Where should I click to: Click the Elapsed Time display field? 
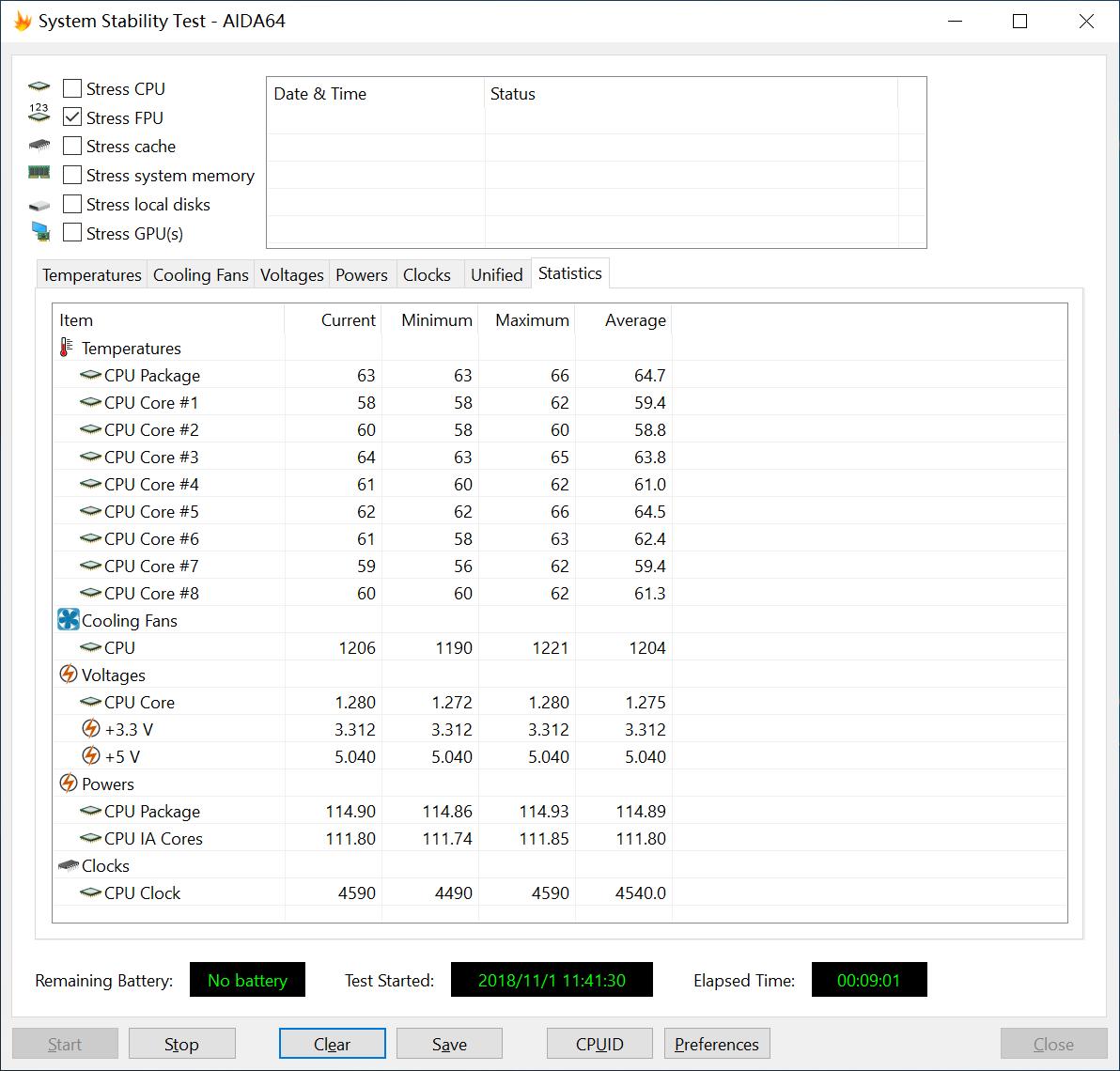click(x=868, y=980)
